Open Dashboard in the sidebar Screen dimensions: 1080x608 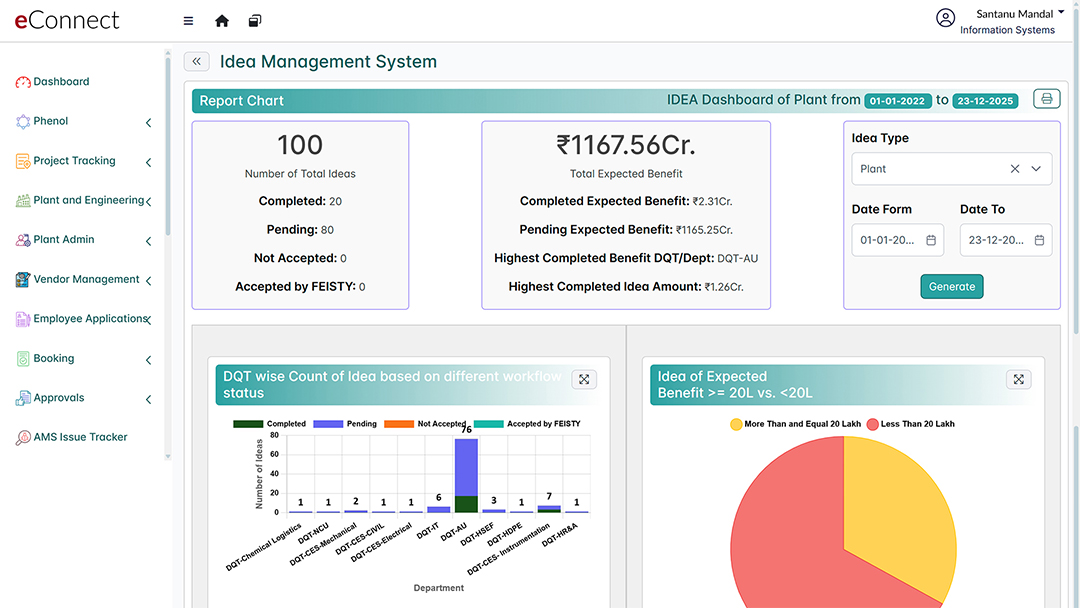[x=61, y=81]
